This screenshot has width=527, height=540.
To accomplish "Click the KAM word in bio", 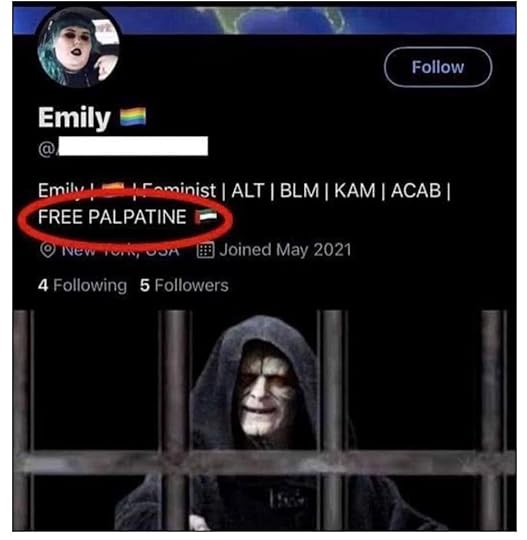I will pos(355,190).
